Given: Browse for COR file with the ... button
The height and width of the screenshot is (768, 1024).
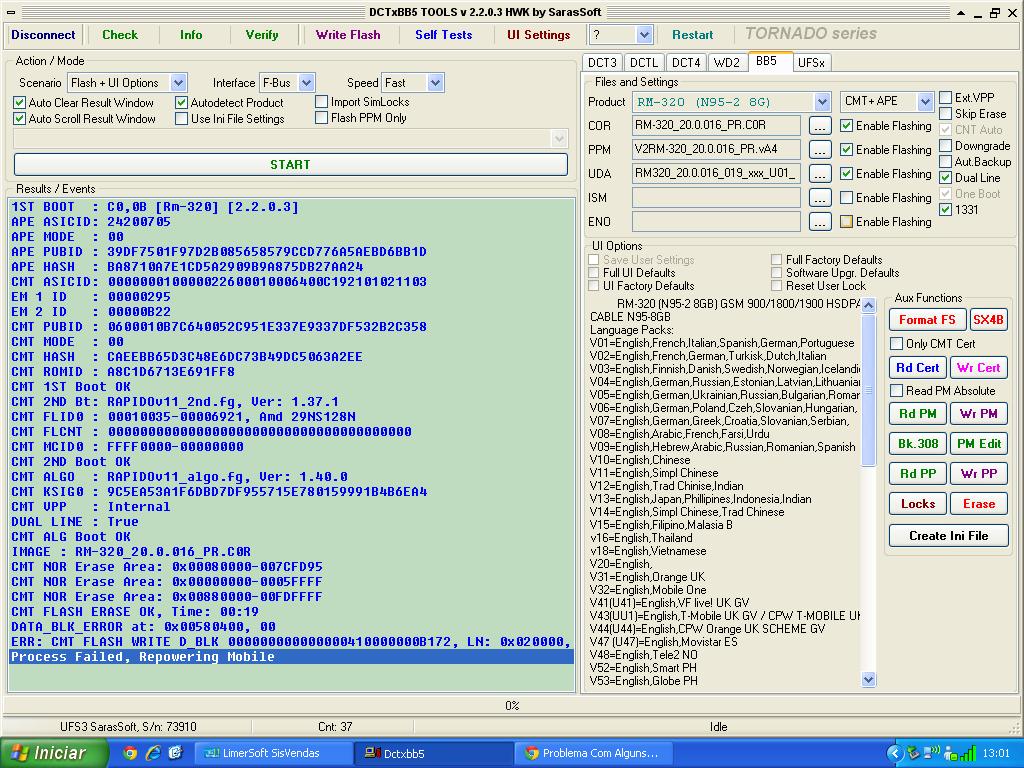Looking at the screenshot, I should coord(820,125).
